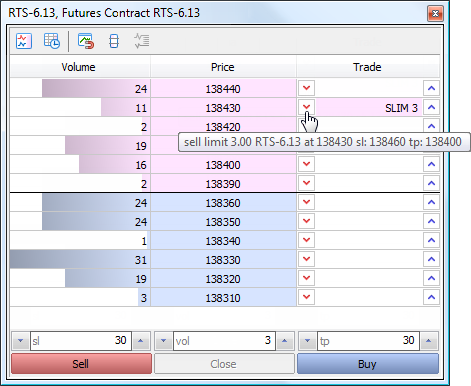Screen dimensions: 471x386
Task: Click blue buy arrow at price 138360
Action: pyautogui.click(x=431, y=202)
